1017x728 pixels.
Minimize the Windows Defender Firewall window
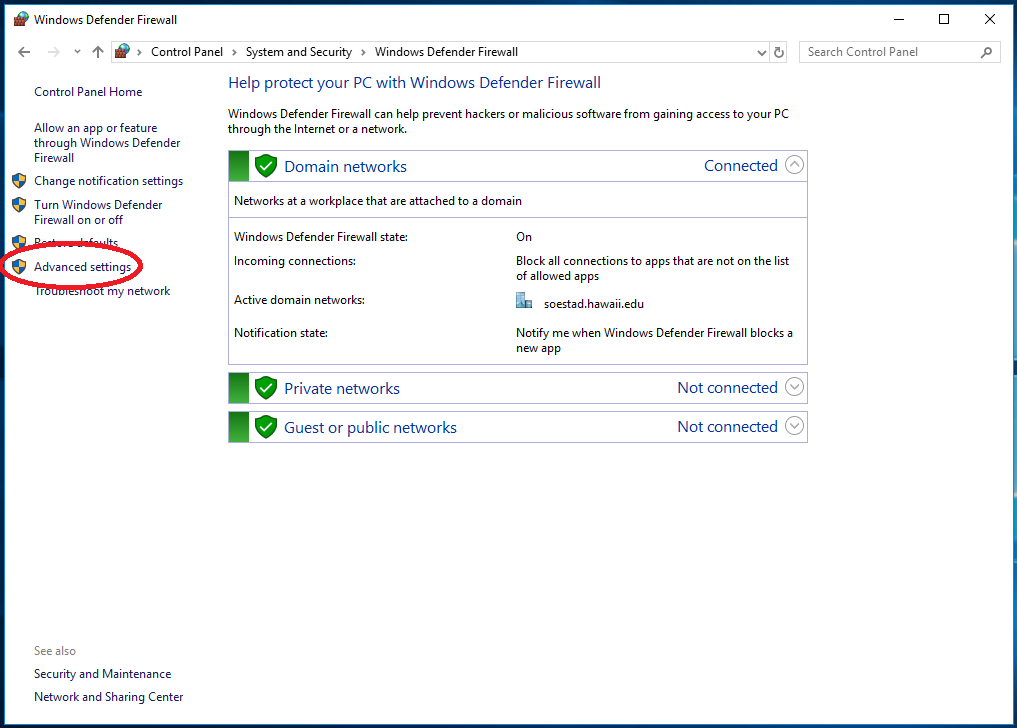(x=899, y=19)
